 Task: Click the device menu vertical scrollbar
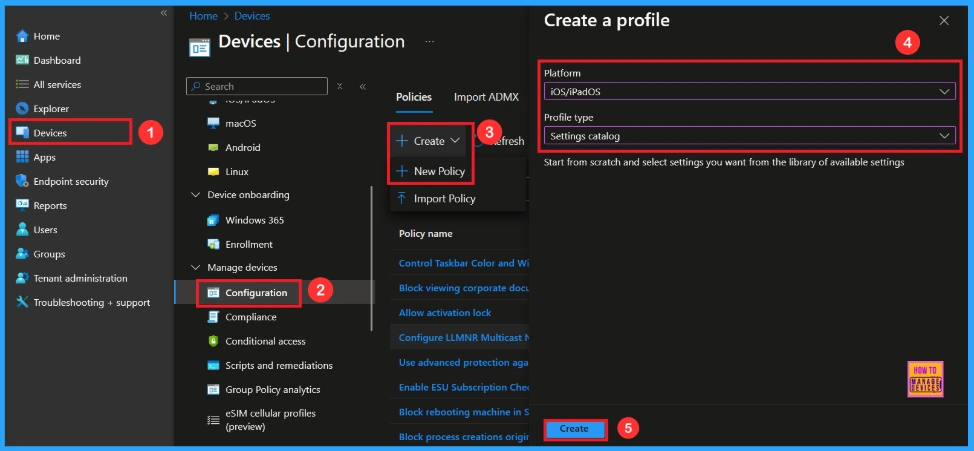(x=371, y=258)
